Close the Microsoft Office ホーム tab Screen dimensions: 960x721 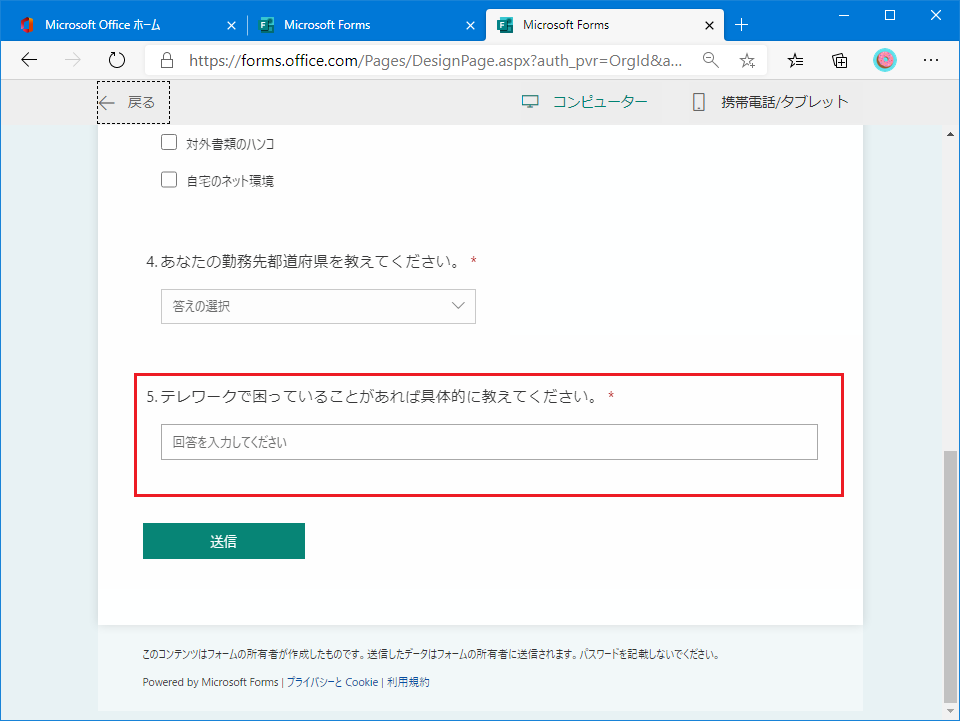tap(231, 25)
